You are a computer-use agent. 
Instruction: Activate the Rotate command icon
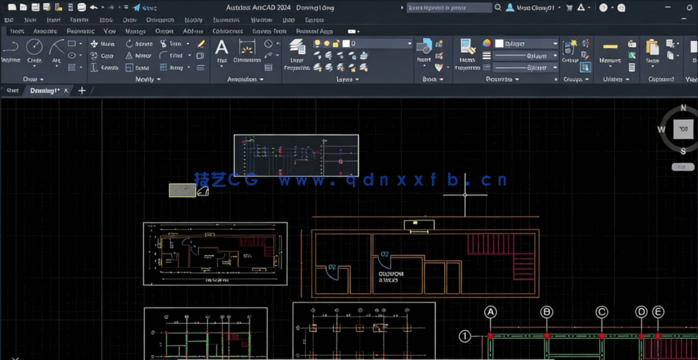pyautogui.click(x=129, y=44)
